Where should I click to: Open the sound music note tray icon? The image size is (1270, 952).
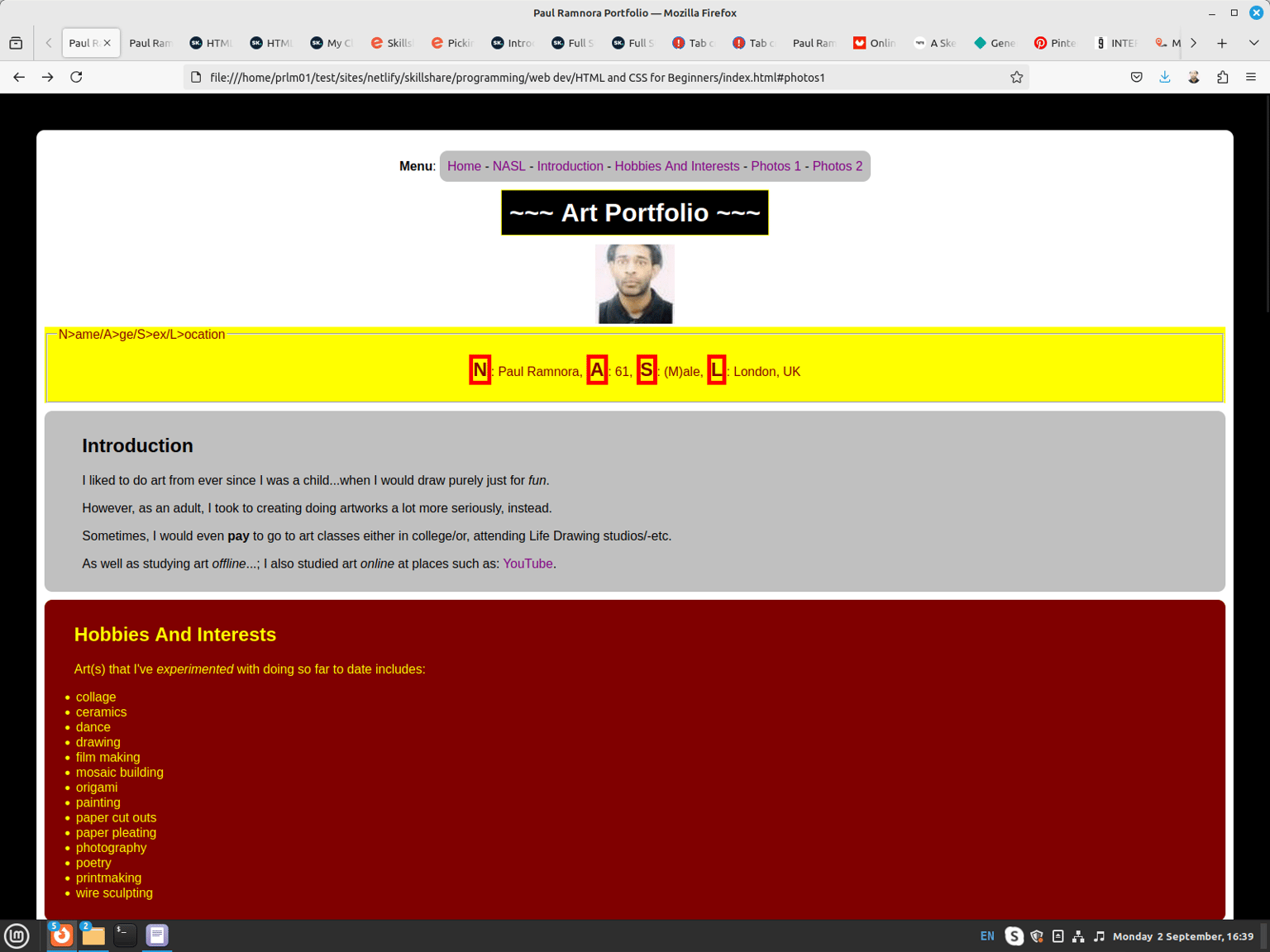point(1099,936)
